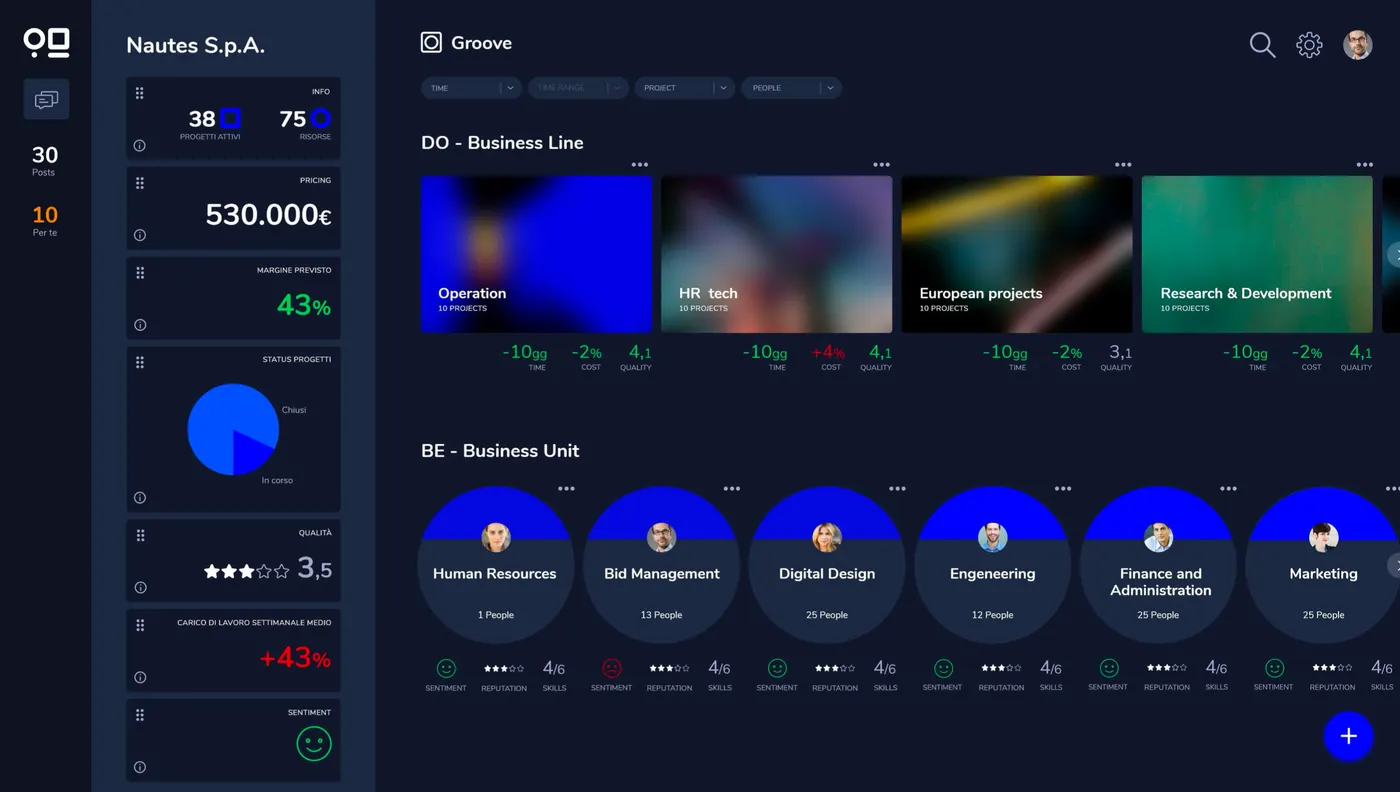Open more options for Finance and Administration unit
1400x792 pixels.
(1228, 489)
